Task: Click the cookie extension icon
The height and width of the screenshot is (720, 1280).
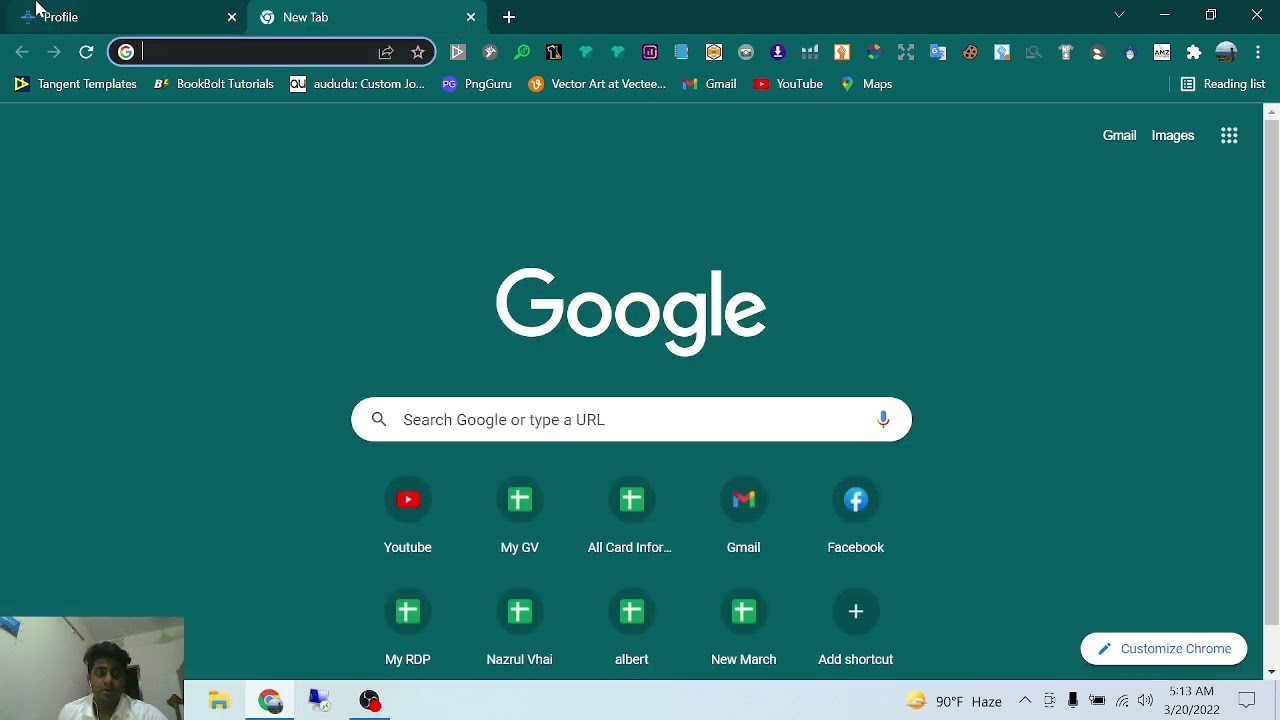Action: [970, 52]
